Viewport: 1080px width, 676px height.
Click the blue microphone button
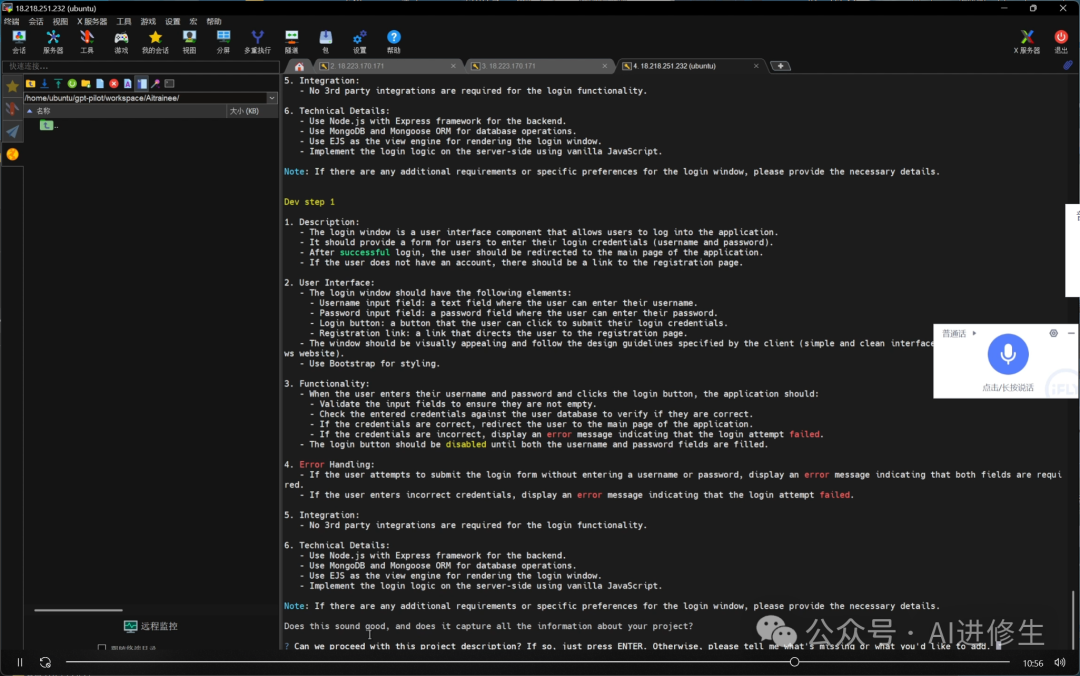(x=1008, y=354)
